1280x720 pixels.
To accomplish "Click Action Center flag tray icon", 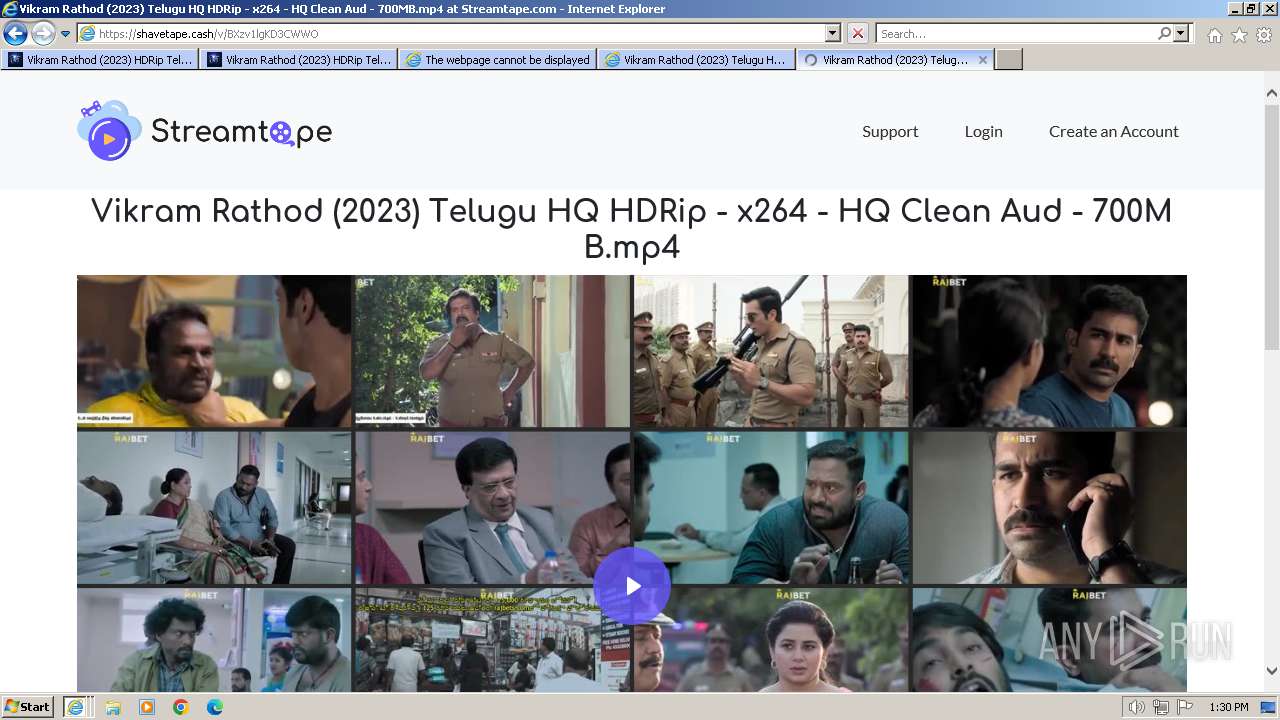I will point(1185,707).
